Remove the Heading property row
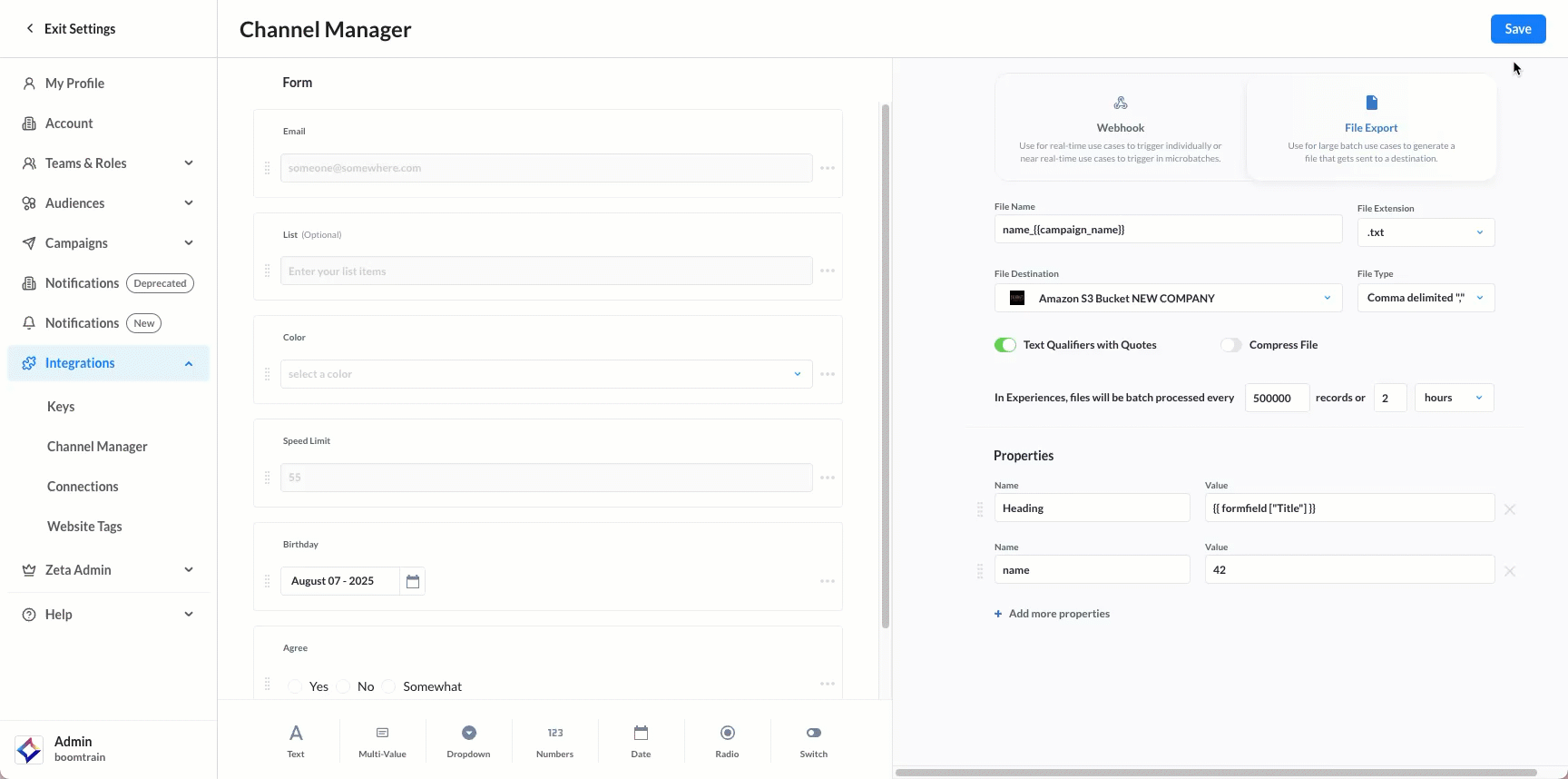The width and height of the screenshot is (1568, 779). pyautogui.click(x=1510, y=509)
